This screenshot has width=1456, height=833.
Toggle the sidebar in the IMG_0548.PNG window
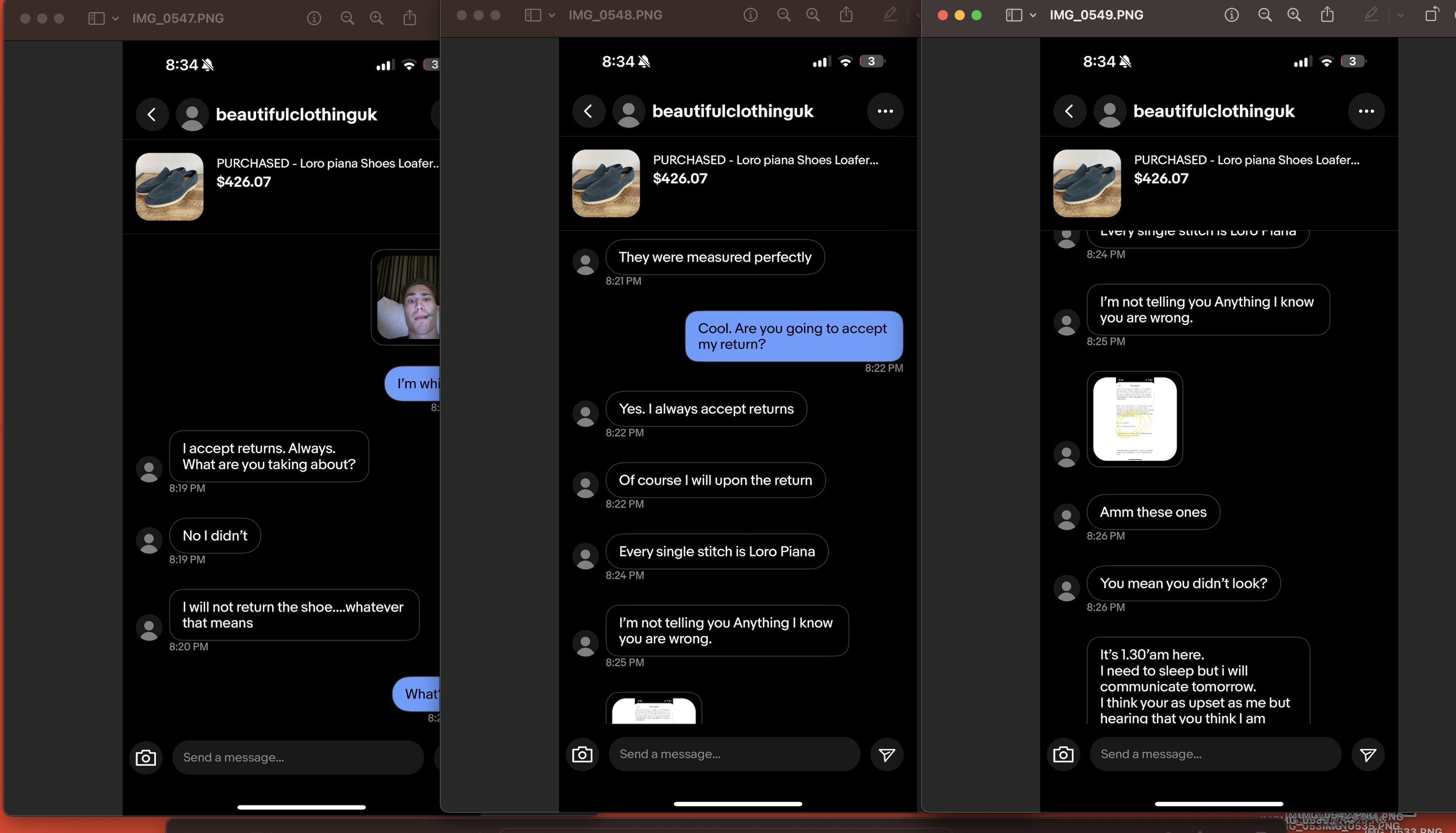pos(533,15)
